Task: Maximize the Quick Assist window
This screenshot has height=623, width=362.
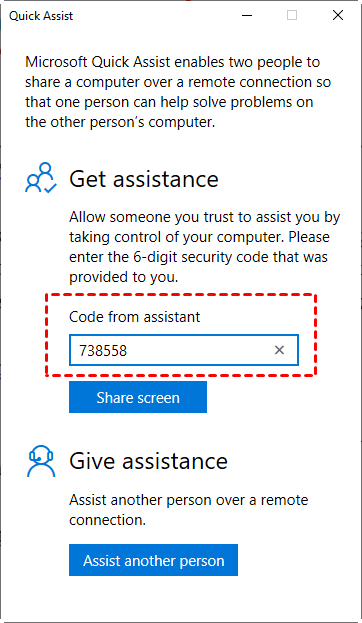Action: pyautogui.click(x=292, y=15)
